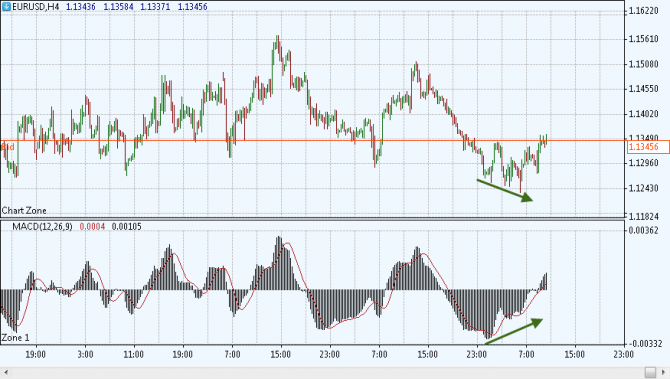Click the chart icon beside EURUSD,H4
This screenshot has width=670, height=379.
pyautogui.click(x=6, y=6)
